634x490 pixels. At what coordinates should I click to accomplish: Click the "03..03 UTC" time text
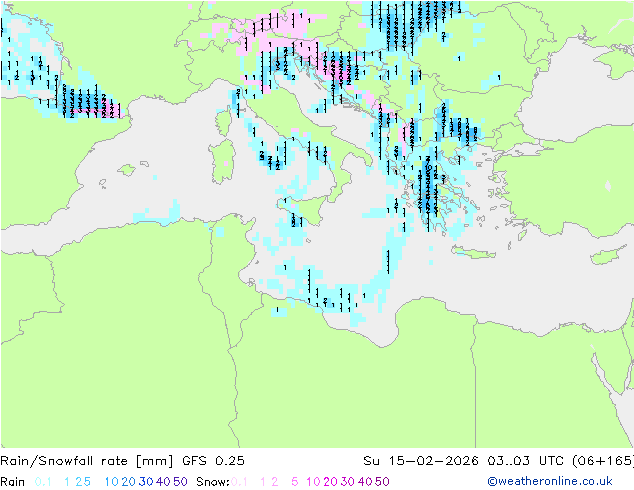(526, 461)
